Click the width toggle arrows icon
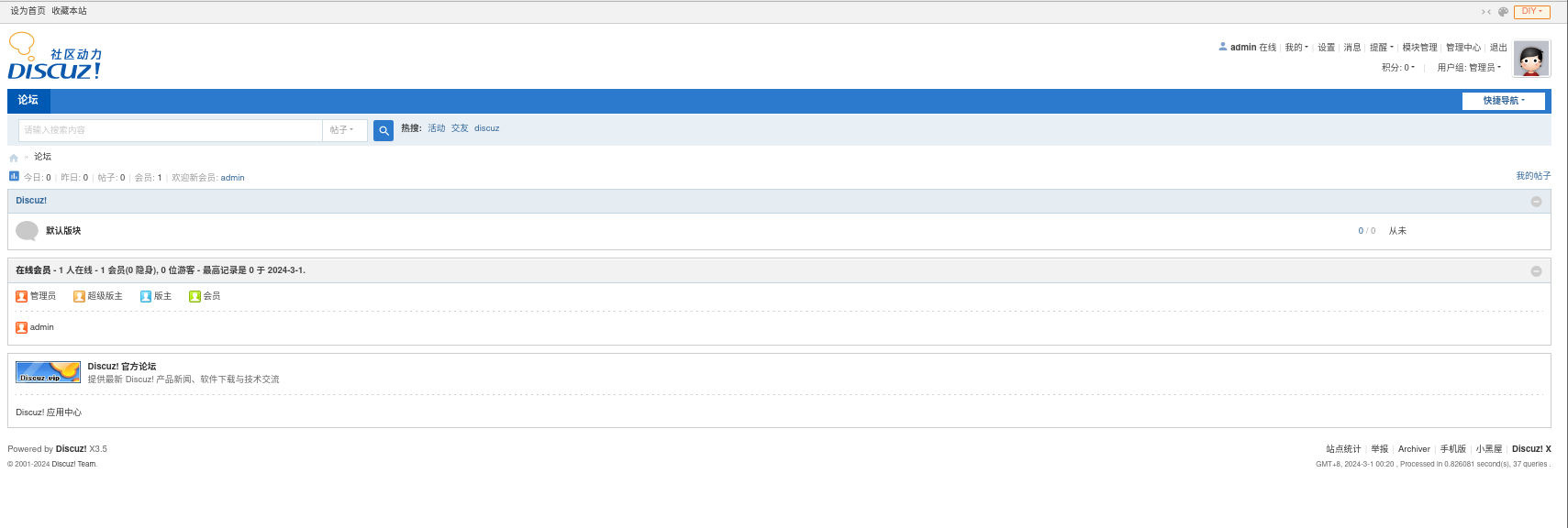 [x=1486, y=12]
